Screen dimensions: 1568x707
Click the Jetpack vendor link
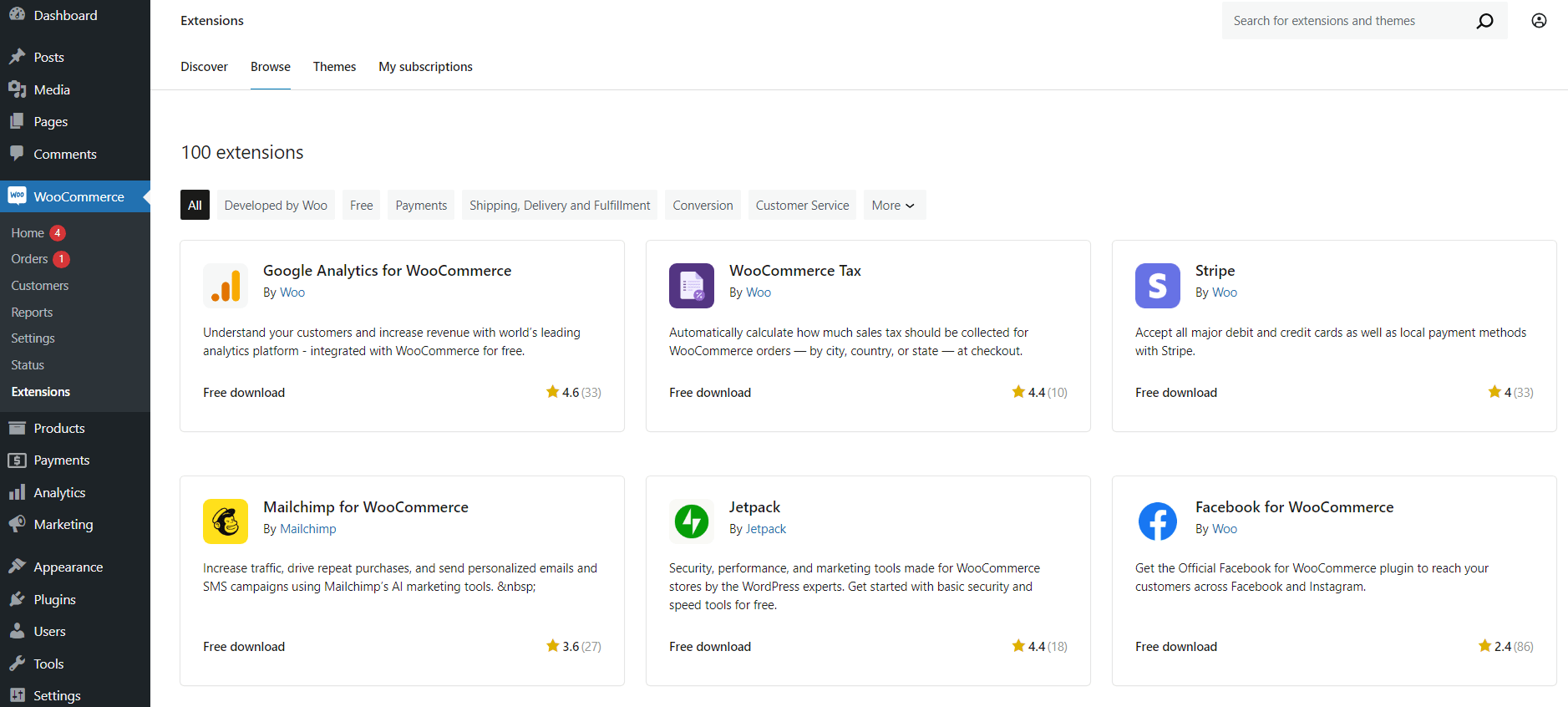[x=765, y=529]
